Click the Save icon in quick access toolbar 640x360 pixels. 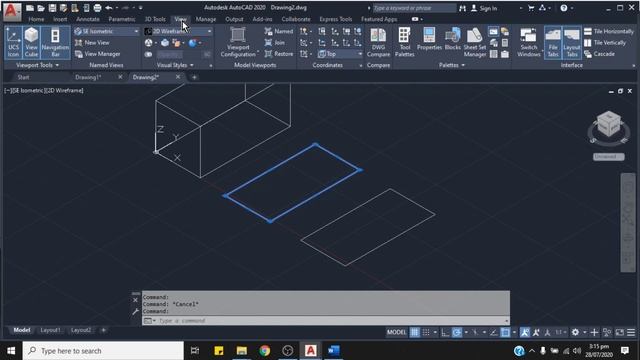point(52,8)
